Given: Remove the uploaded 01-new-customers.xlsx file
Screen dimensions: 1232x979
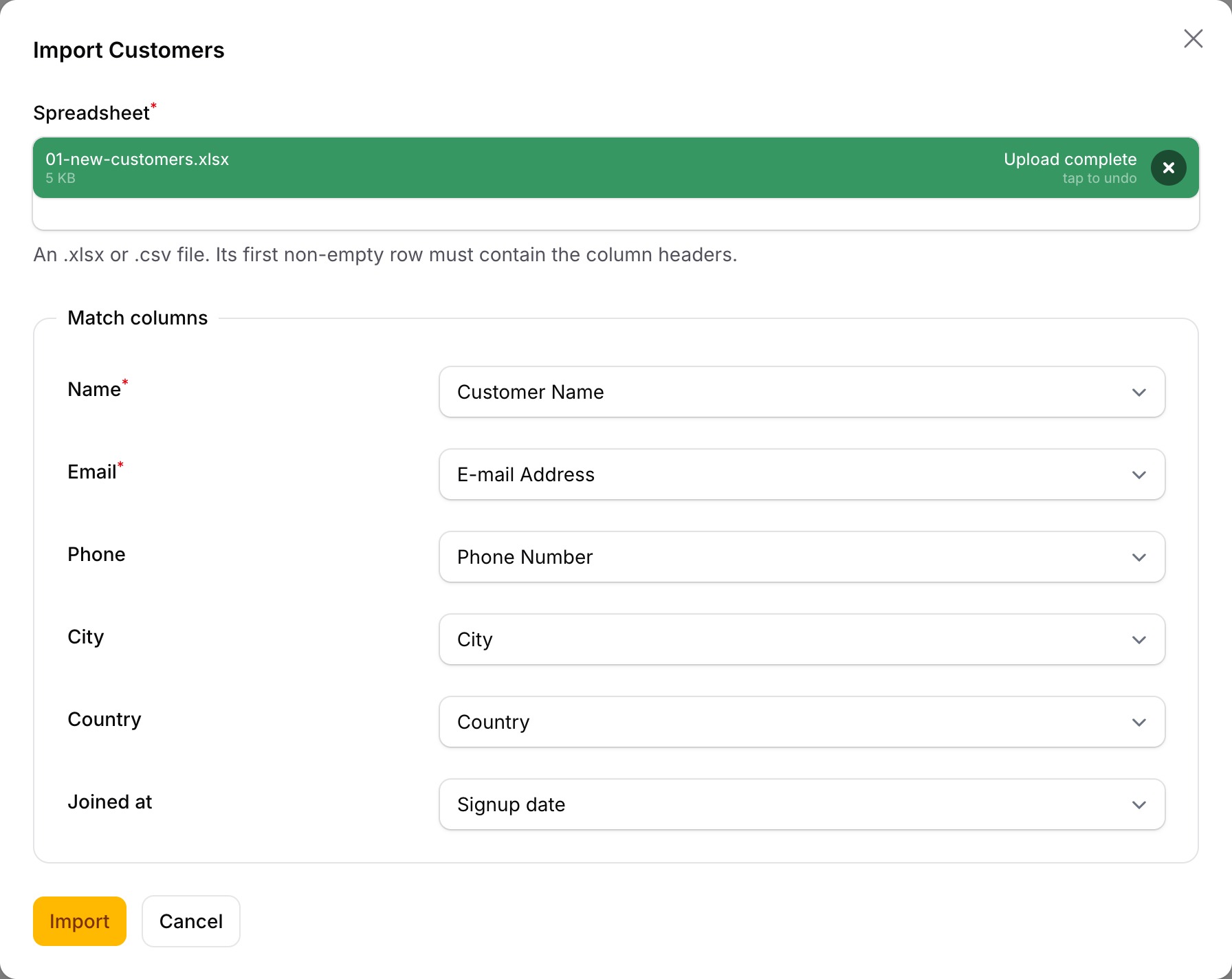Looking at the screenshot, I should click(1168, 168).
